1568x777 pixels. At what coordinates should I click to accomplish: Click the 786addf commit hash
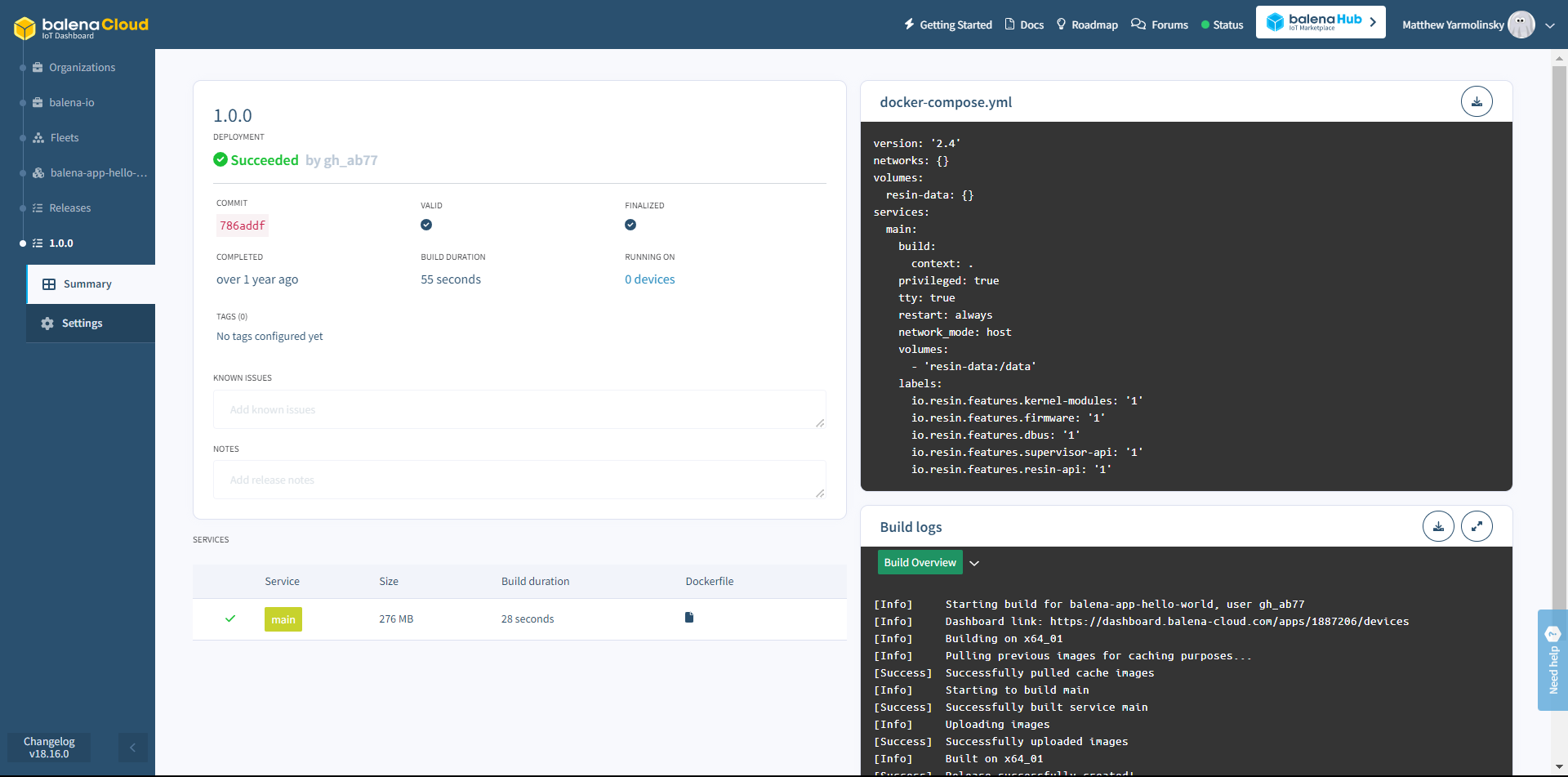click(242, 226)
